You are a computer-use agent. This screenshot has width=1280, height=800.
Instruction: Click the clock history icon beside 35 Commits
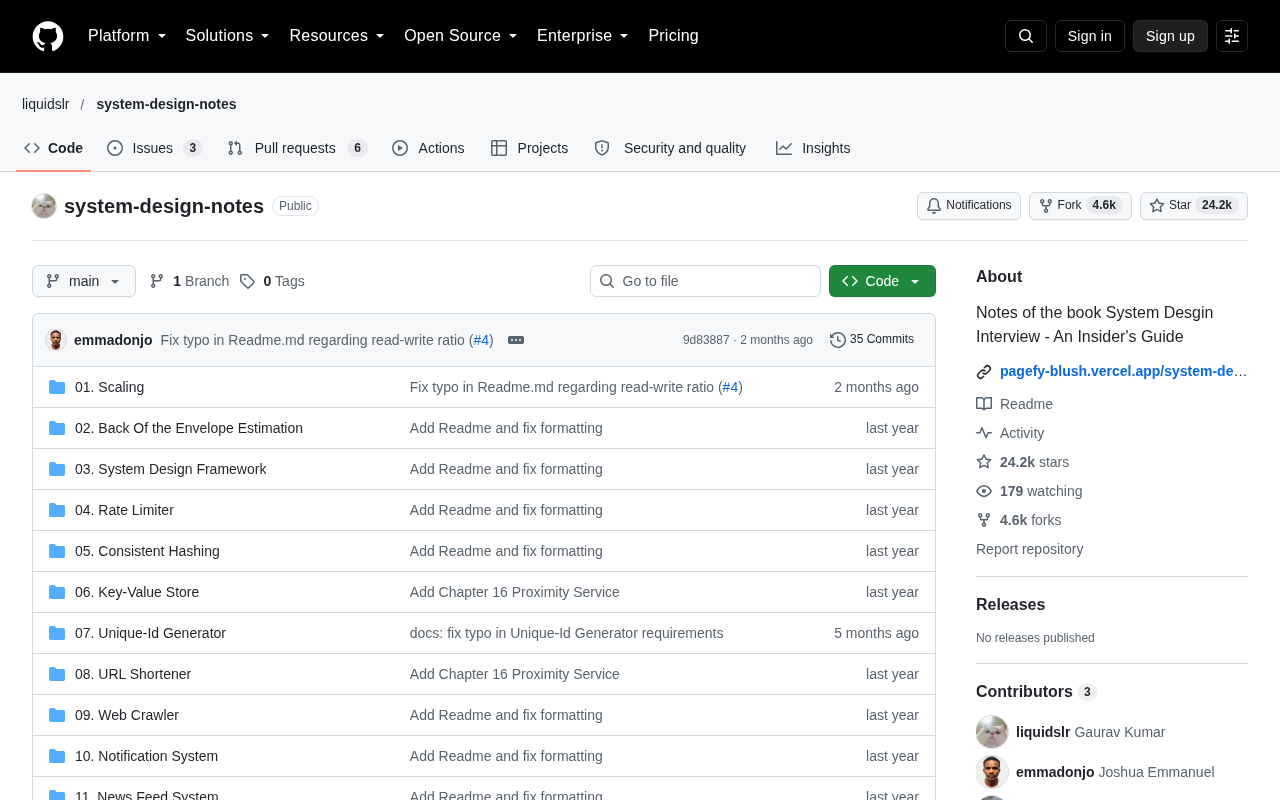(838, 340)
